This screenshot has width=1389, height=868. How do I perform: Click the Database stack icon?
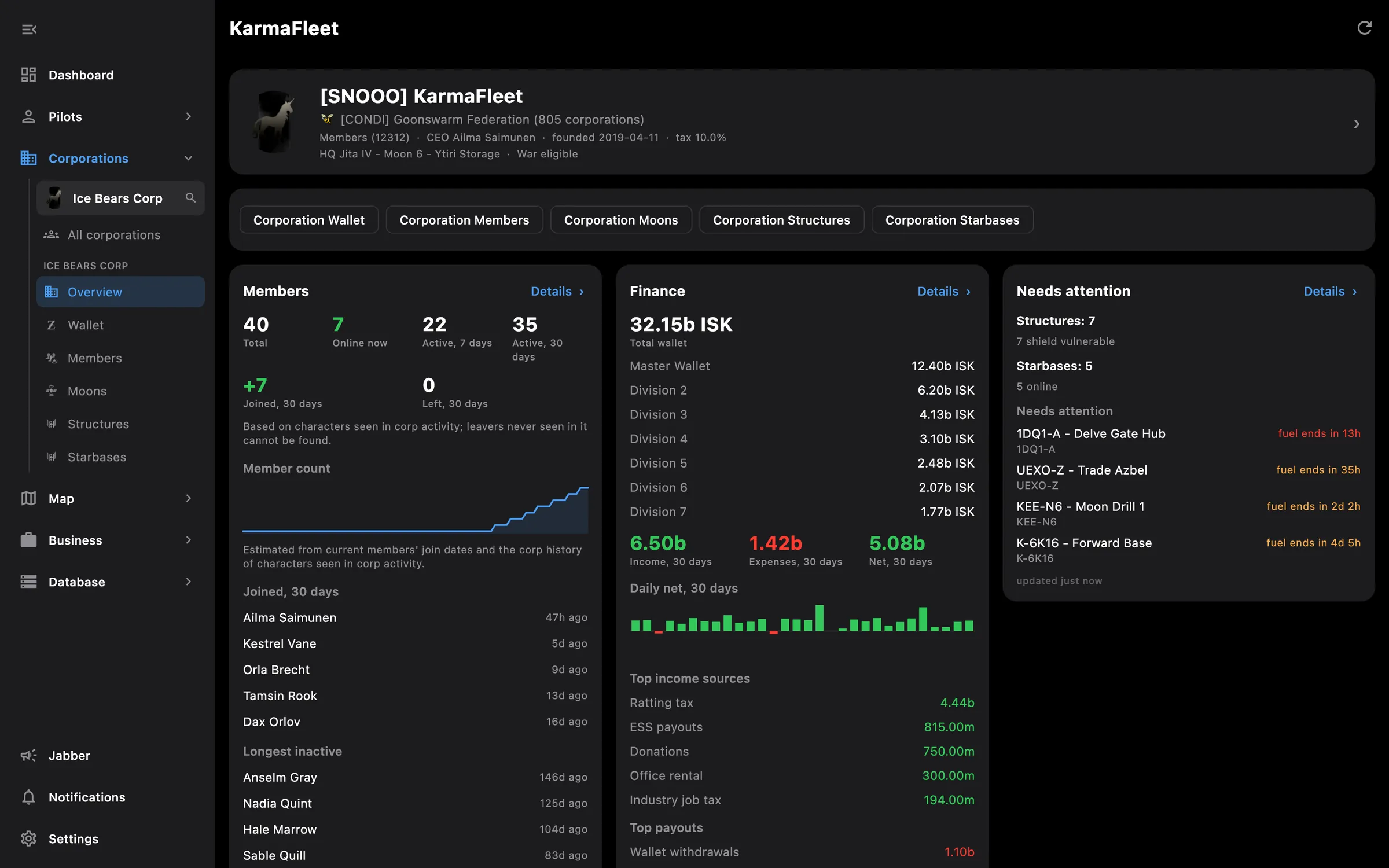pos(28,582)
